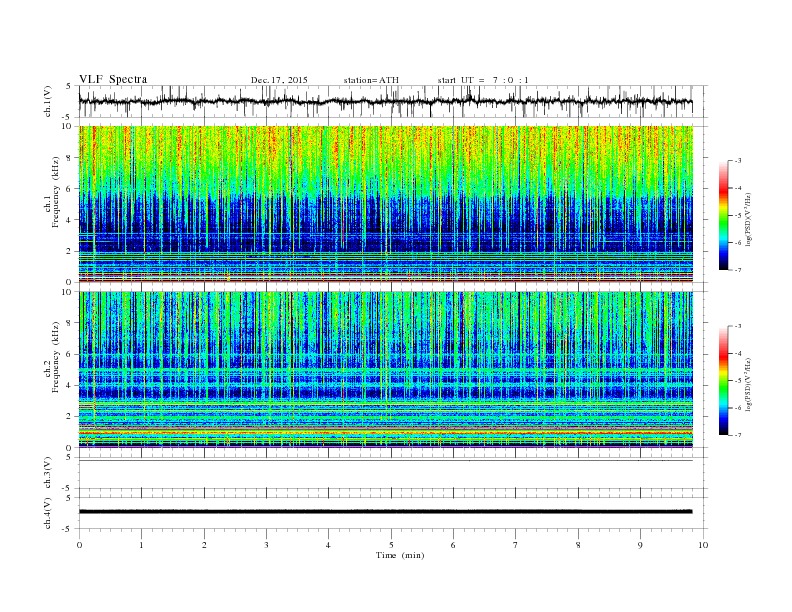Click the "VLF Spectra" plot title
Image resolution: width=792 pixels, height=612 pixels.
click(x=113, y=79)
